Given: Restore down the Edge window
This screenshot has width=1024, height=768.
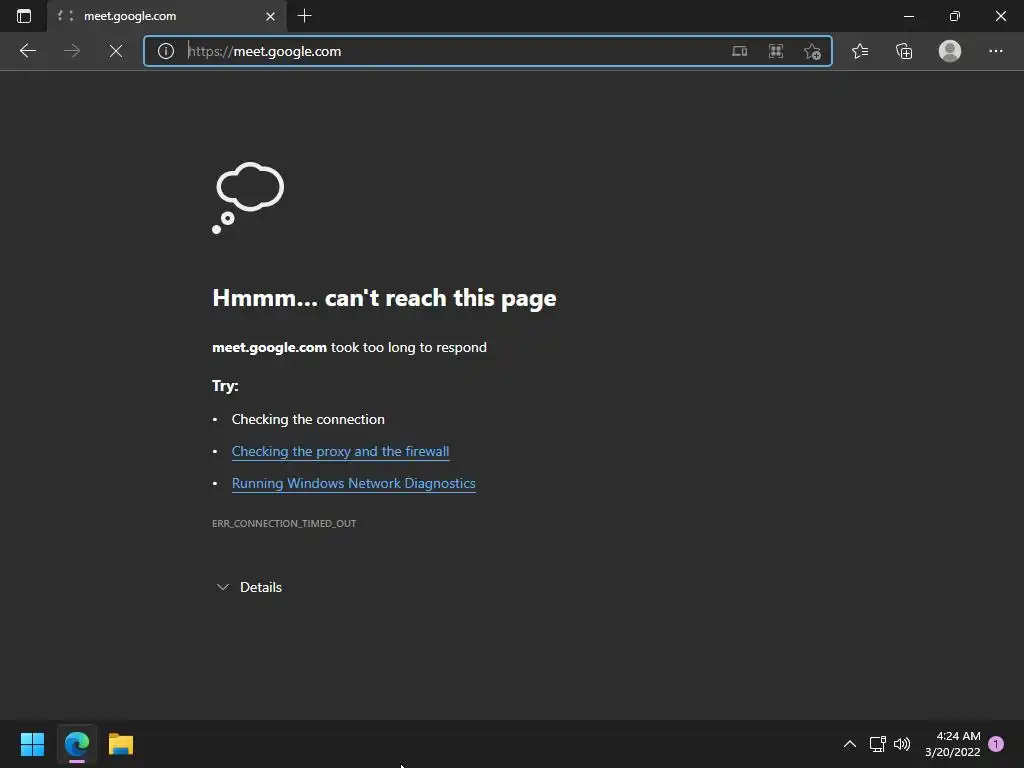Looking at the screenshot, I should pyautogui.click(x=955, y=16).
